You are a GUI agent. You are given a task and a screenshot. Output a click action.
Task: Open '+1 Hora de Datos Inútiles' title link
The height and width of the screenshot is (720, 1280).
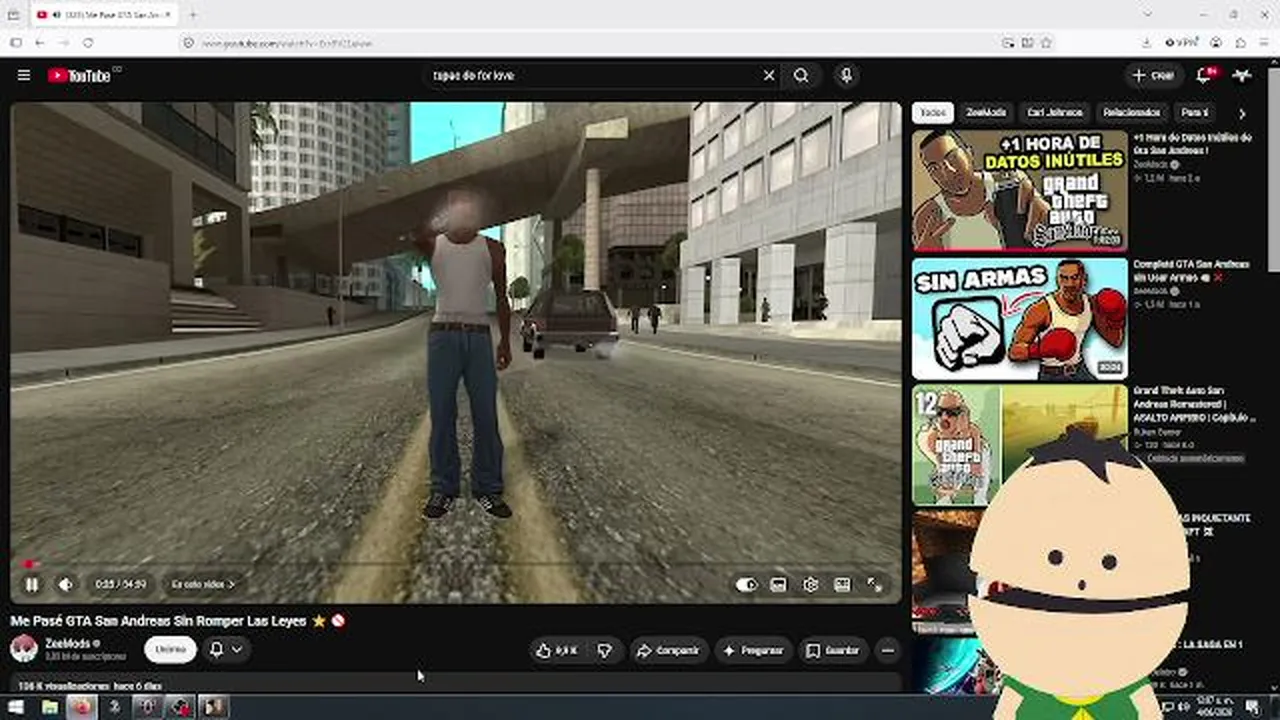1192,144
